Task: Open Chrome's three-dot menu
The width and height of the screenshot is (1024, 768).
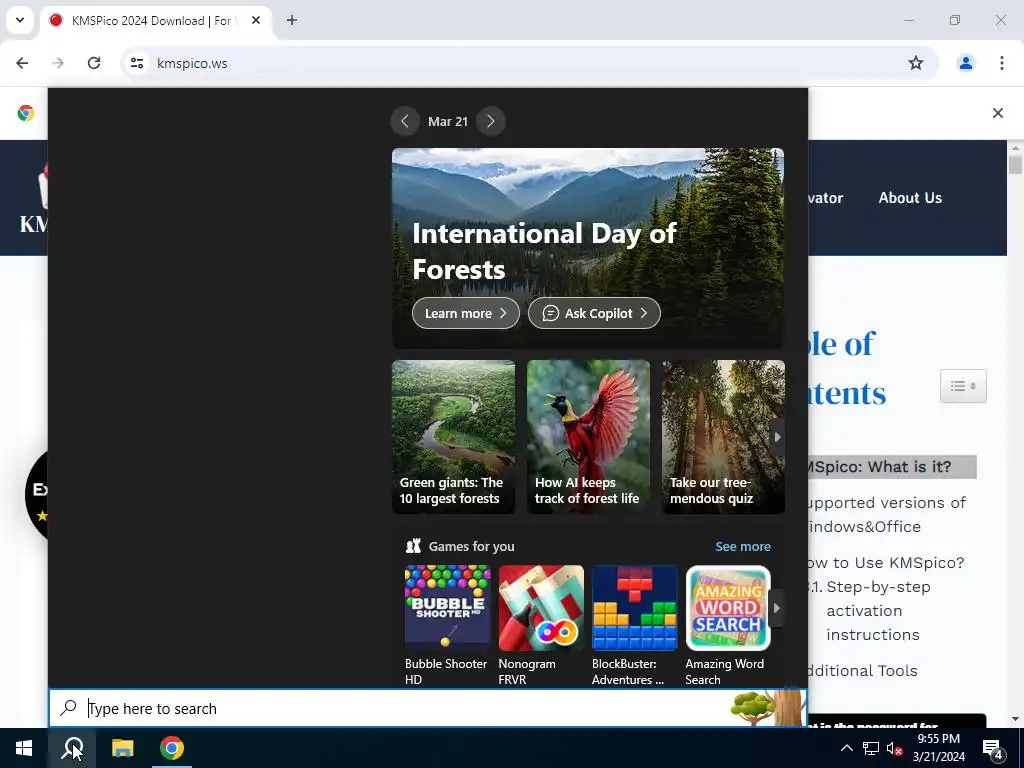Action: pos(1001,63)
